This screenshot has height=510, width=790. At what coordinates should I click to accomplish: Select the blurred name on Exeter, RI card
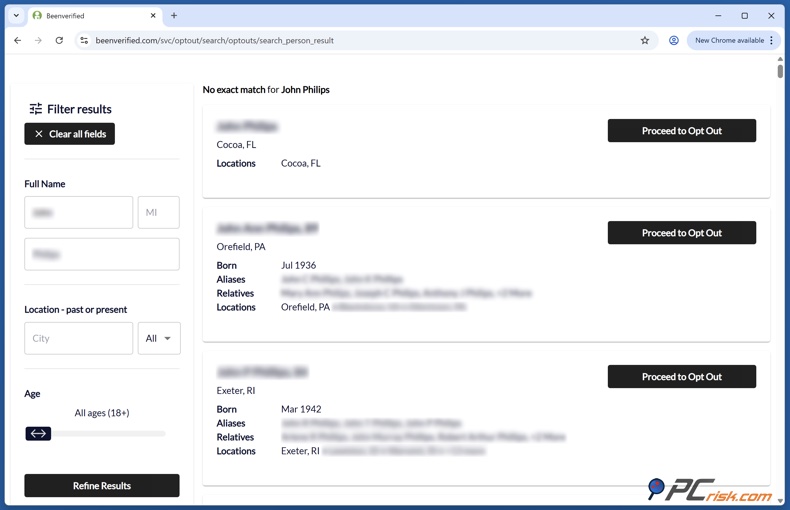pos(262,372)
